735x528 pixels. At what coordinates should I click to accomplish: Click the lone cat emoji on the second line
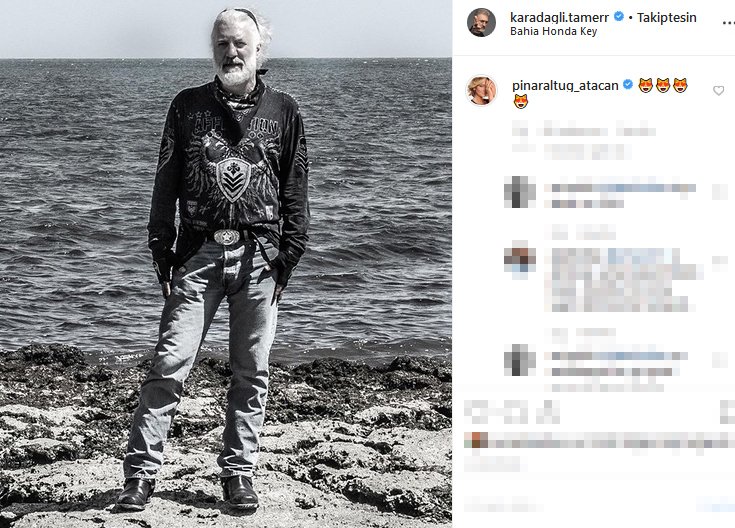click(x=521, y=101)
